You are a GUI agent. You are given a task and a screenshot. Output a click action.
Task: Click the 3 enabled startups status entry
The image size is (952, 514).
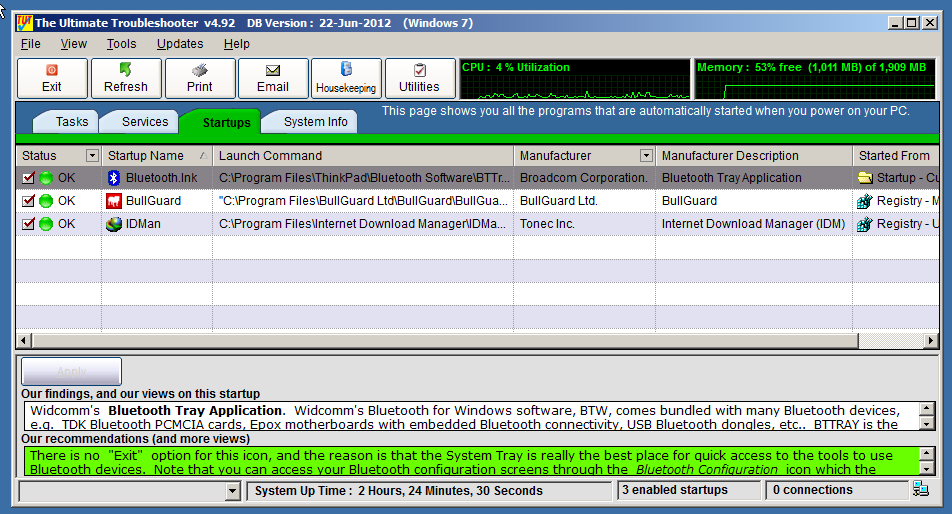tap(689, 490)
